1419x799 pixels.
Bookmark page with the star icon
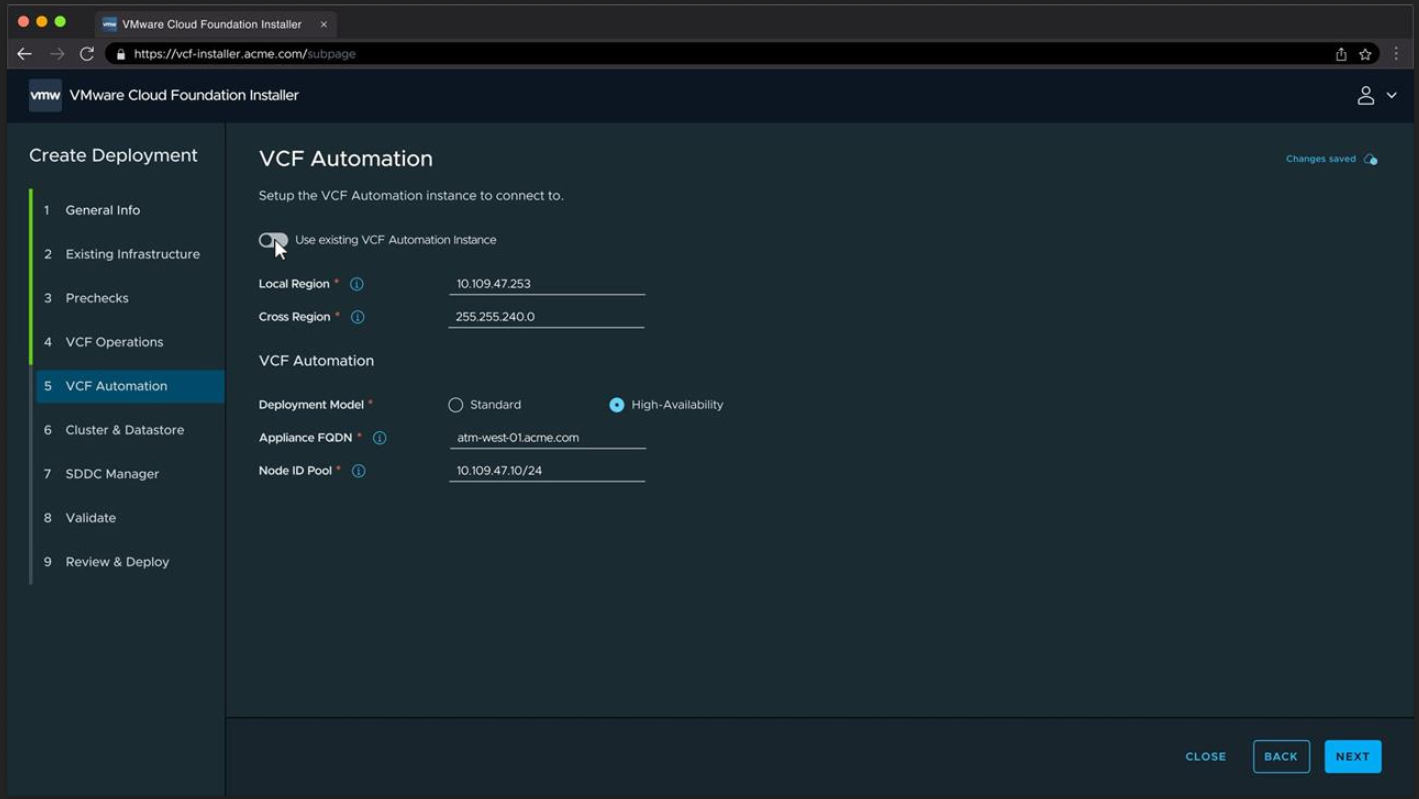(1365, 54)
